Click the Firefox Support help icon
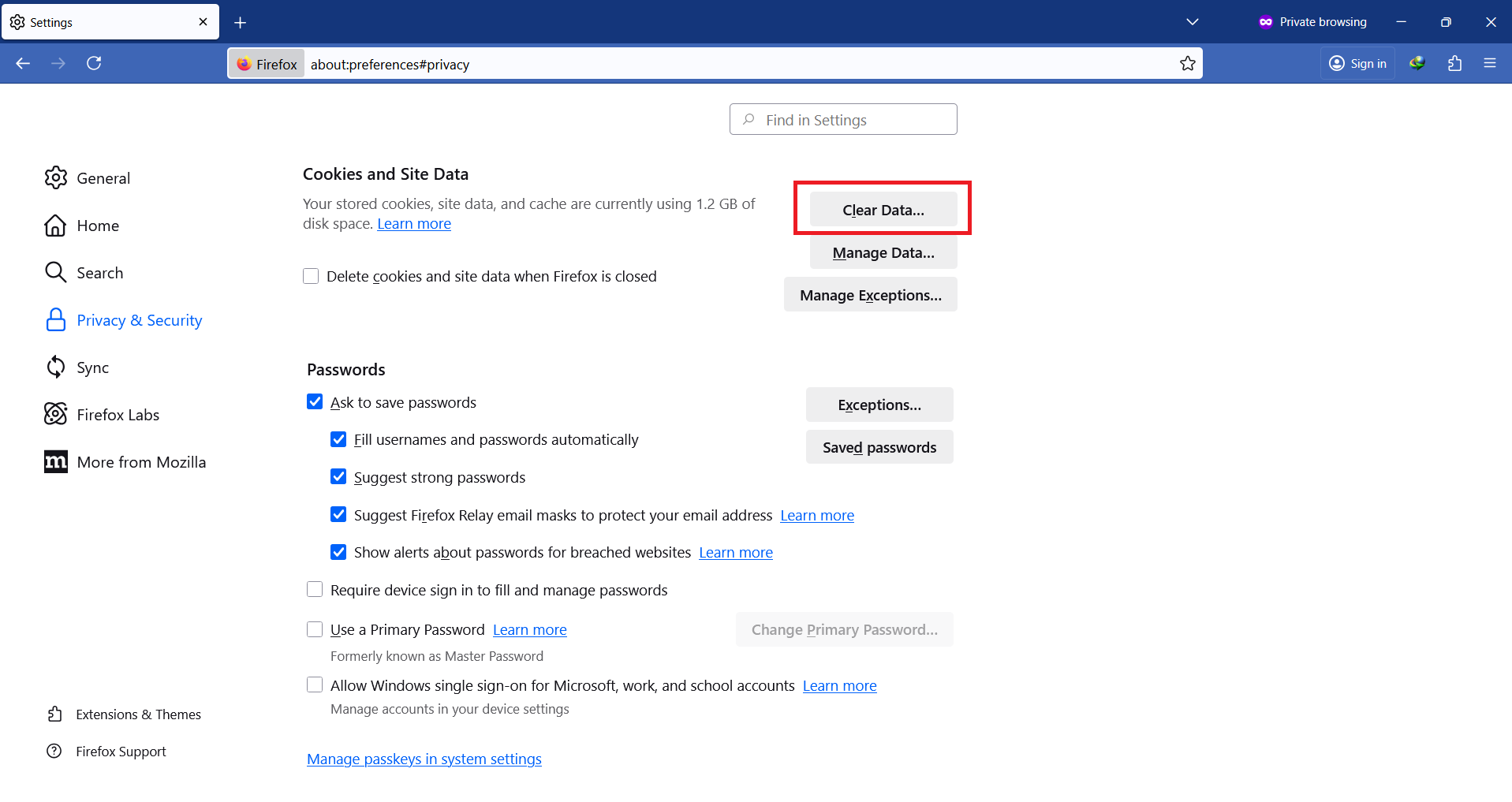Viewport: 1512px width, 802px height. [54, 751]
